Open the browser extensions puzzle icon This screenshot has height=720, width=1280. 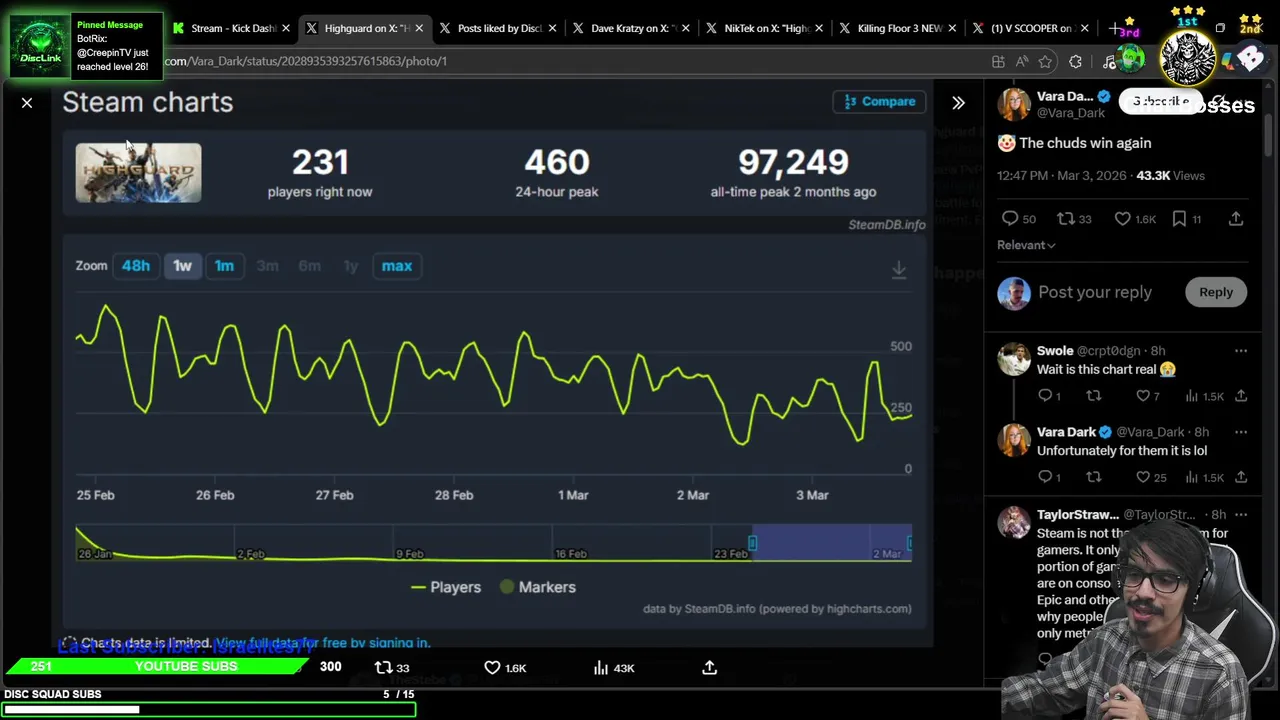click(1075, 62)
